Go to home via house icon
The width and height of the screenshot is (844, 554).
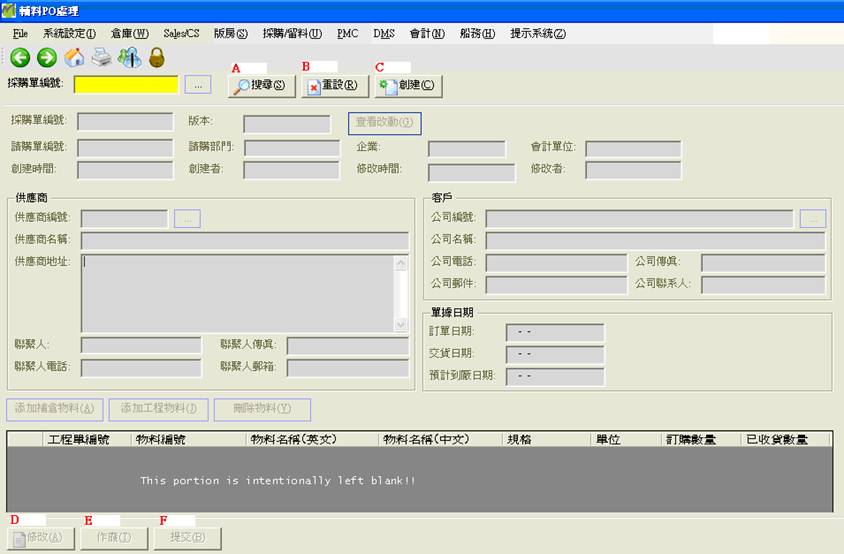pos(74,58)
